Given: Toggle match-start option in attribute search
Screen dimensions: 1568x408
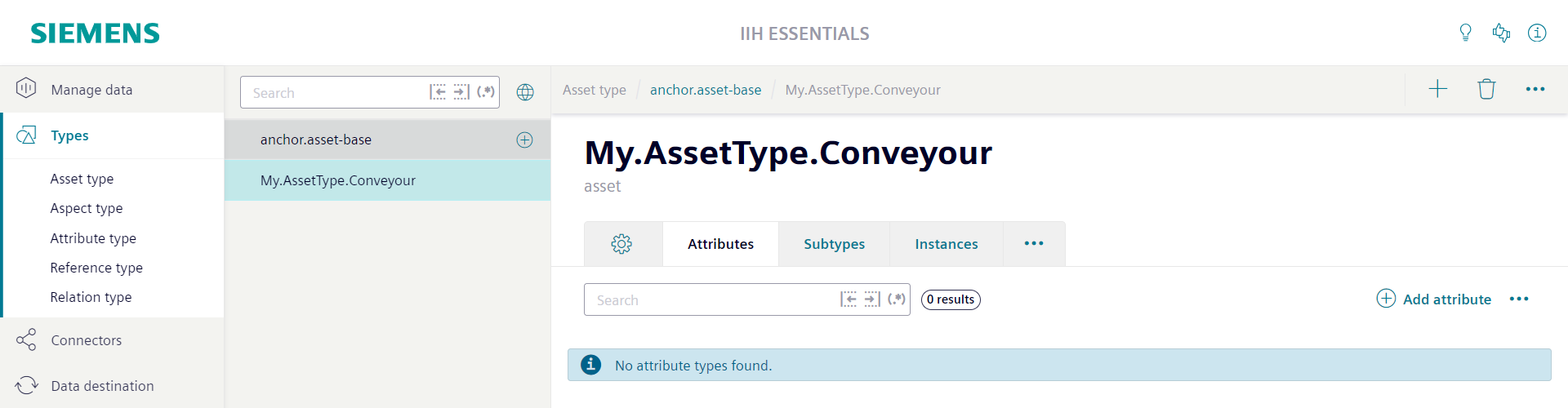Looking at the screenshot, I should pos(849,299).
